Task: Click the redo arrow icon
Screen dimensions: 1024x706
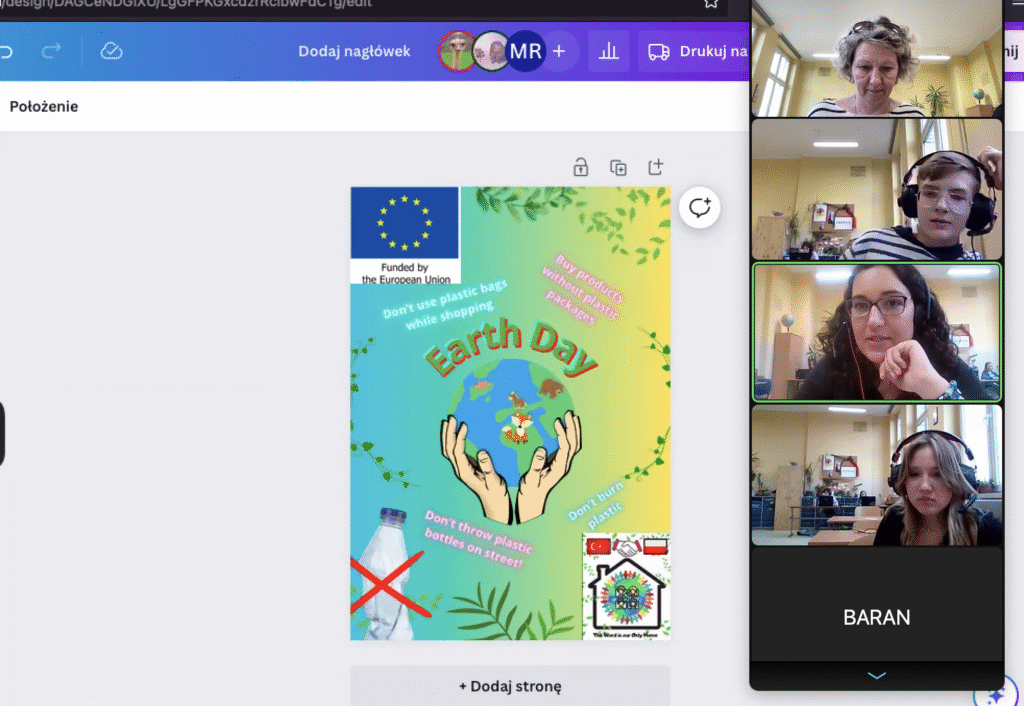Action: pos(51,51)
